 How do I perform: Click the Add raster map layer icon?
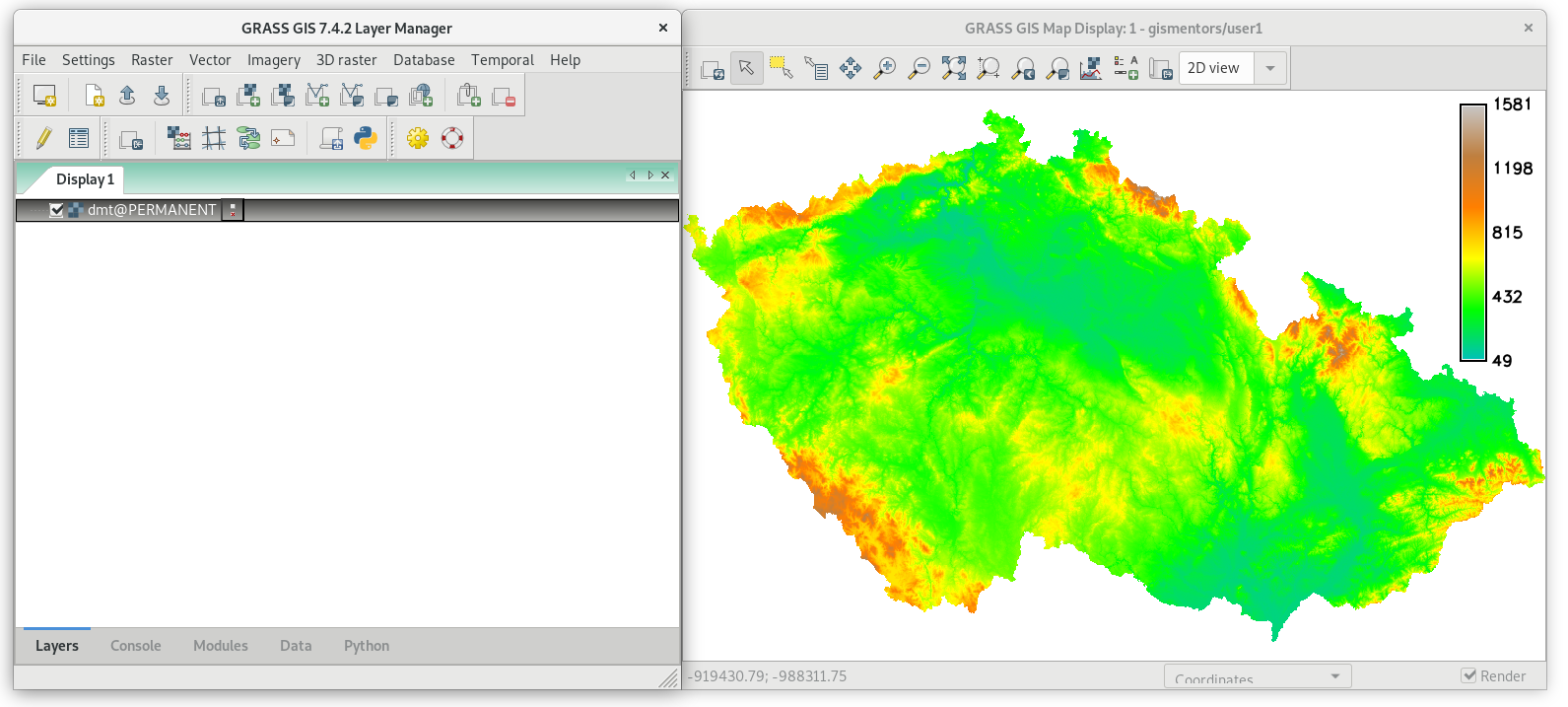click(x=248, y=96)
